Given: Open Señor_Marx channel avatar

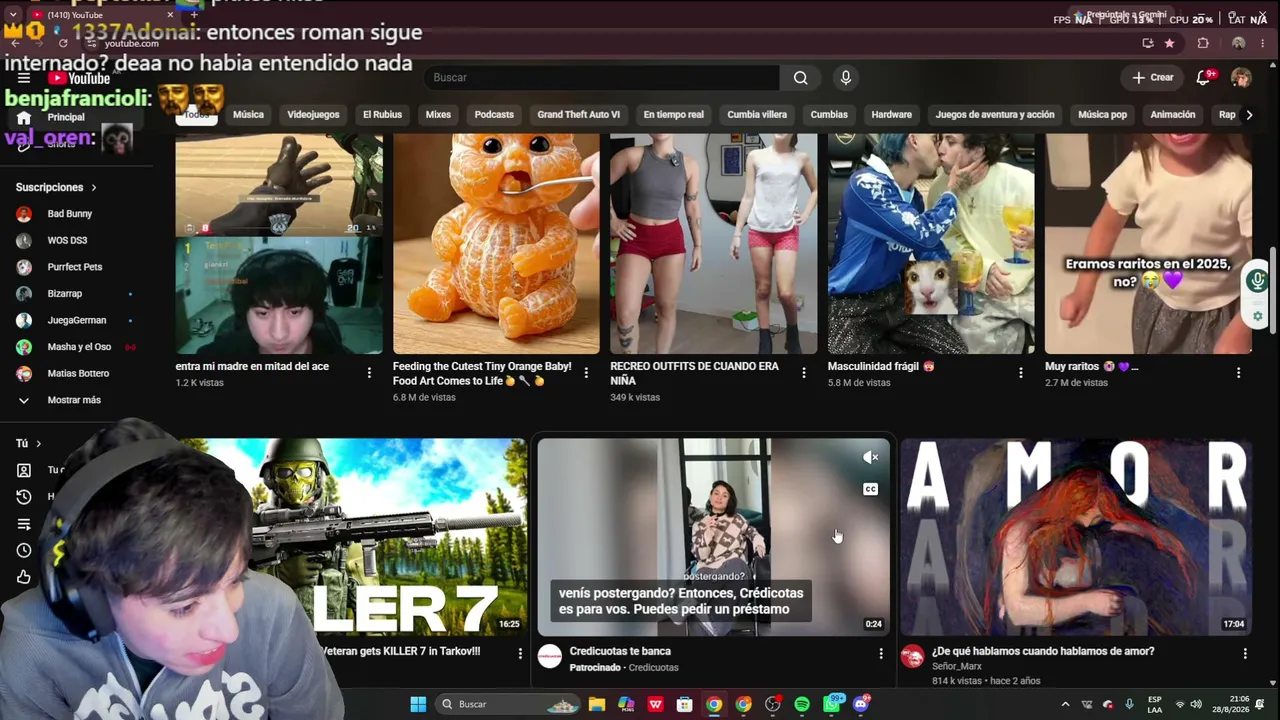Looking at the screenshot, I should pyautogui.click(x=912, y=656).
